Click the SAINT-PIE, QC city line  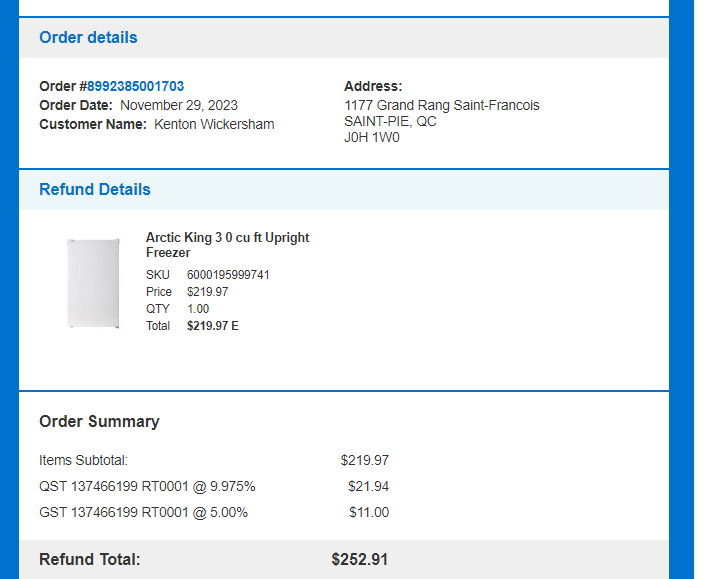[390, 121]
